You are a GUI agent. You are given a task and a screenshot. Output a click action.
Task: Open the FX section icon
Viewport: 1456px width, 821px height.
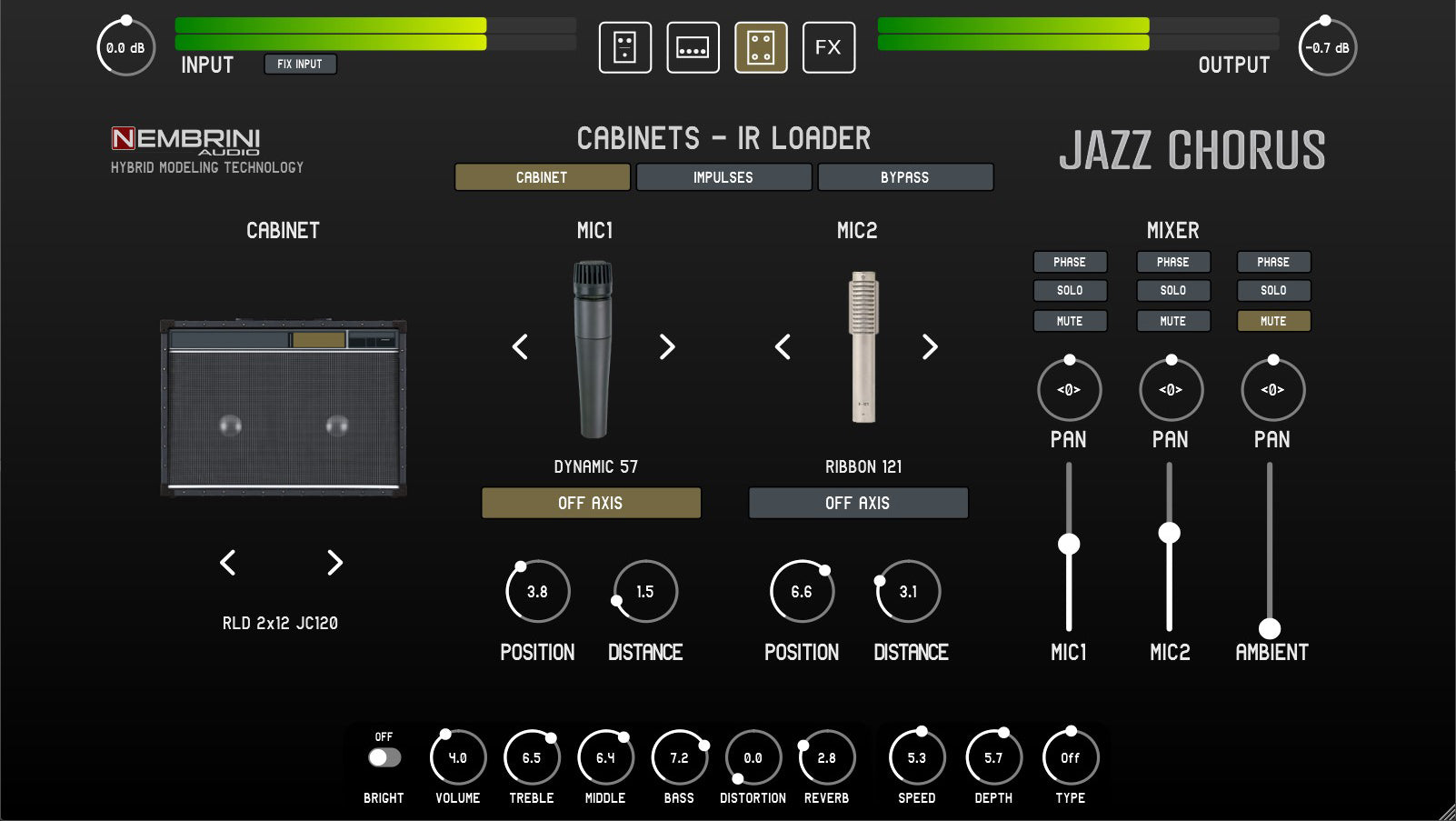pos(829,47)
